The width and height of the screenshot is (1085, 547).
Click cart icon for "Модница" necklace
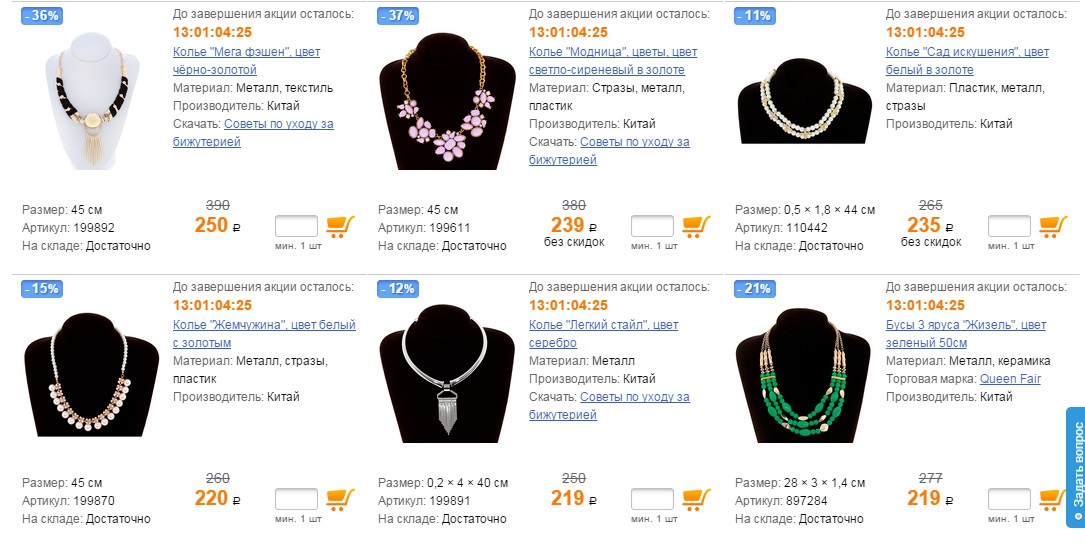696,227
